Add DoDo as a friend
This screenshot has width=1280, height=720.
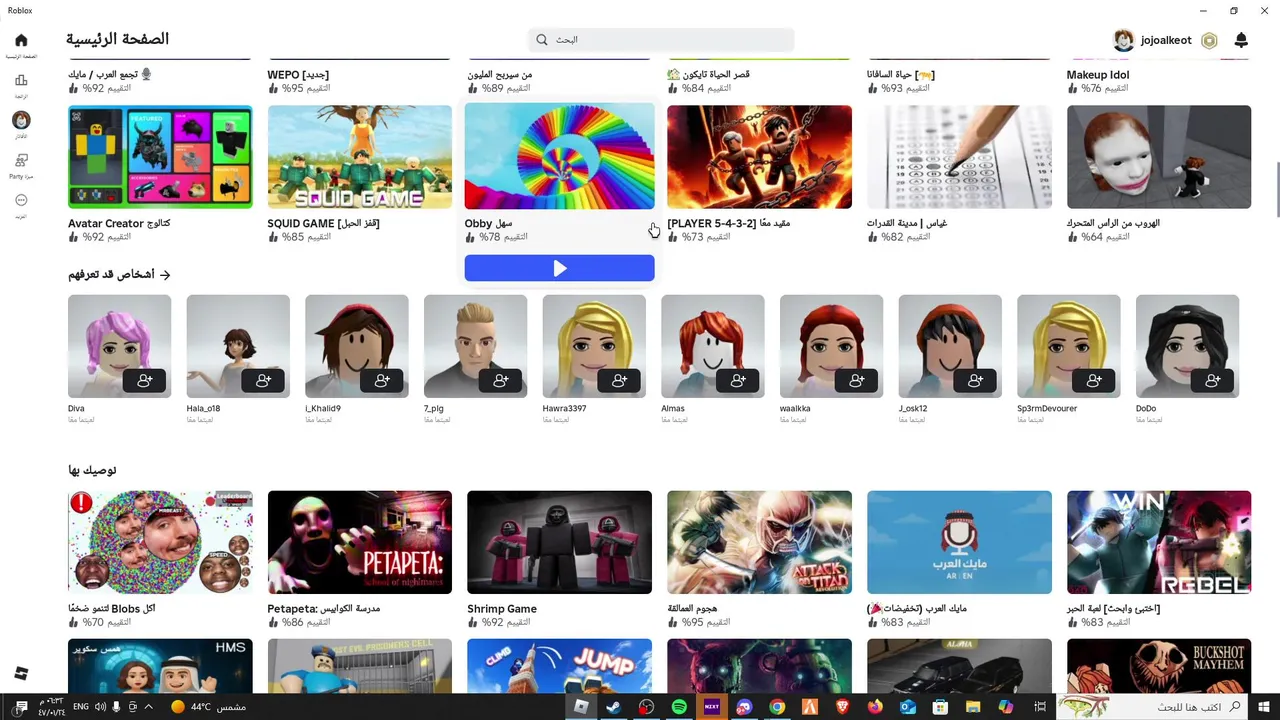[1213, 381]
